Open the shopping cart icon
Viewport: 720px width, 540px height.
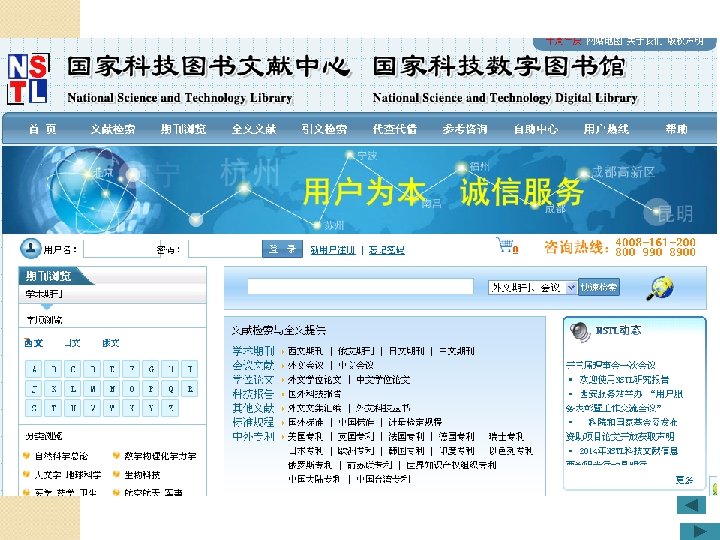(x=506, y=245)
